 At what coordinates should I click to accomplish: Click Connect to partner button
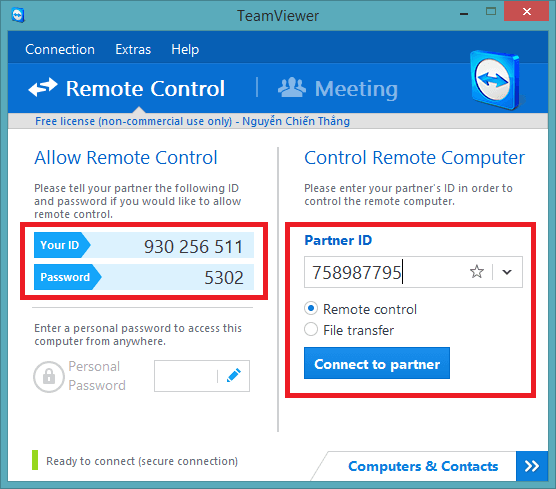click(x=377, y=363)
